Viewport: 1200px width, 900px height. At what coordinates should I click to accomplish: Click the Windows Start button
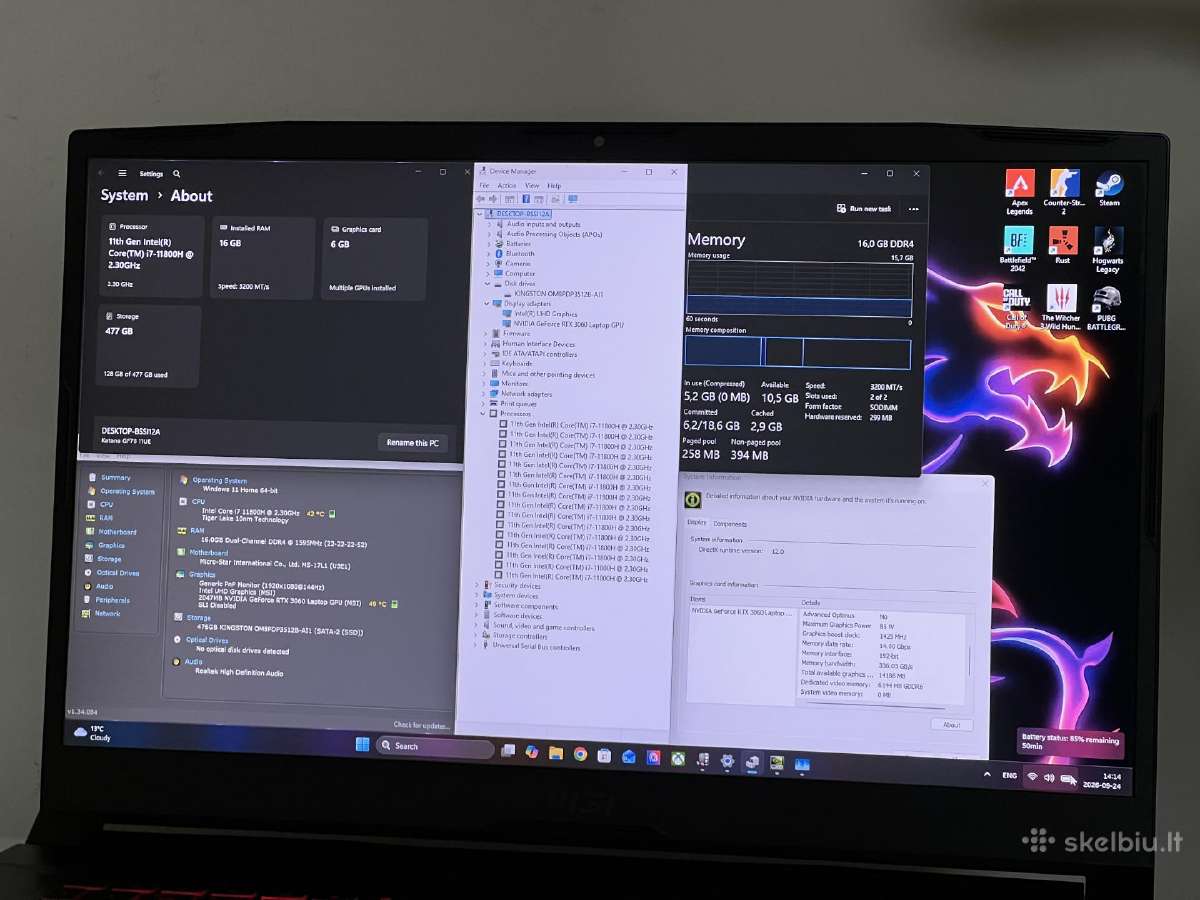tap(362, 745)
